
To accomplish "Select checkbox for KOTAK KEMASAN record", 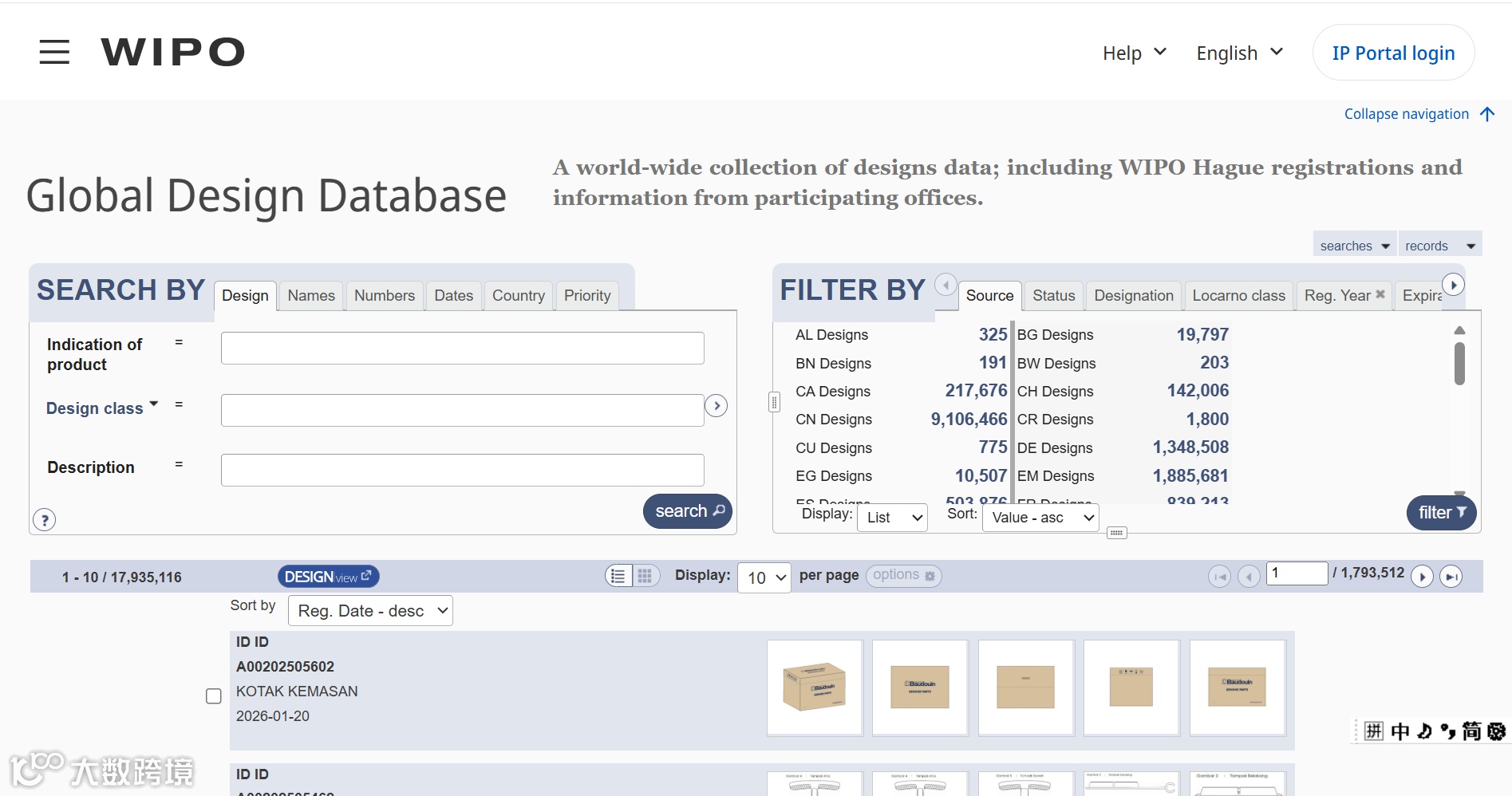I will point(214,696).
